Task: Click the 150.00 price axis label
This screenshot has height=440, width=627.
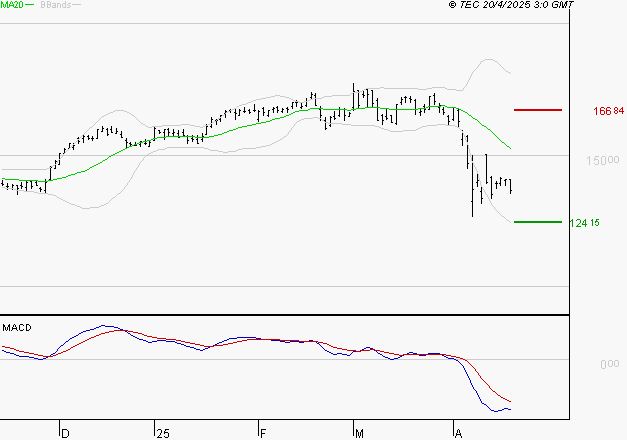Action: 603,160
